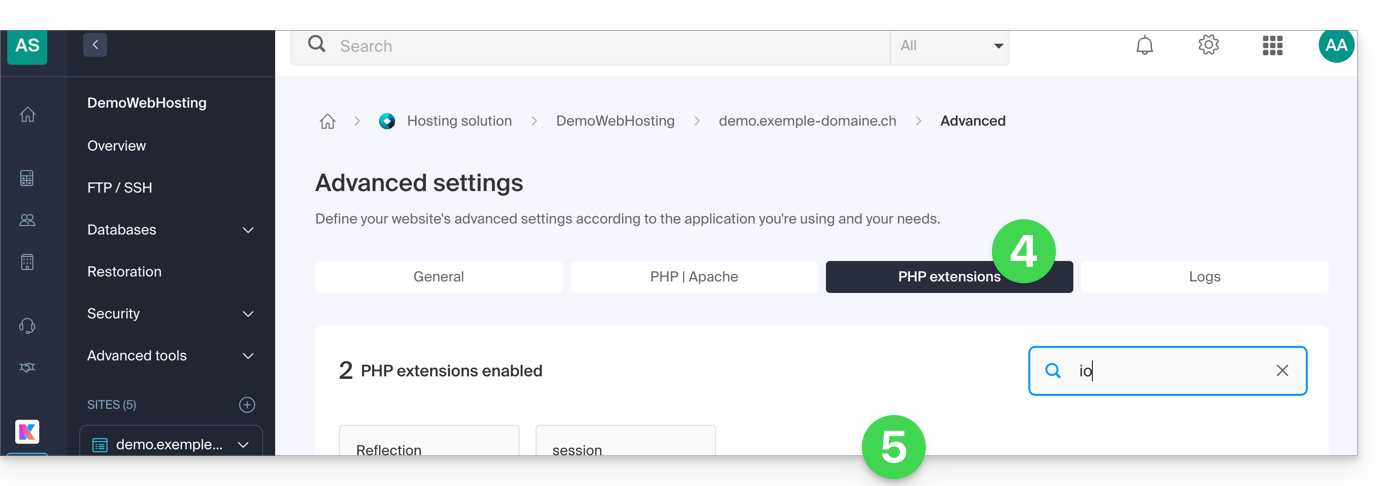Click the home icon in left rail
Screen dimensions: 1388x486
point(28,115)
